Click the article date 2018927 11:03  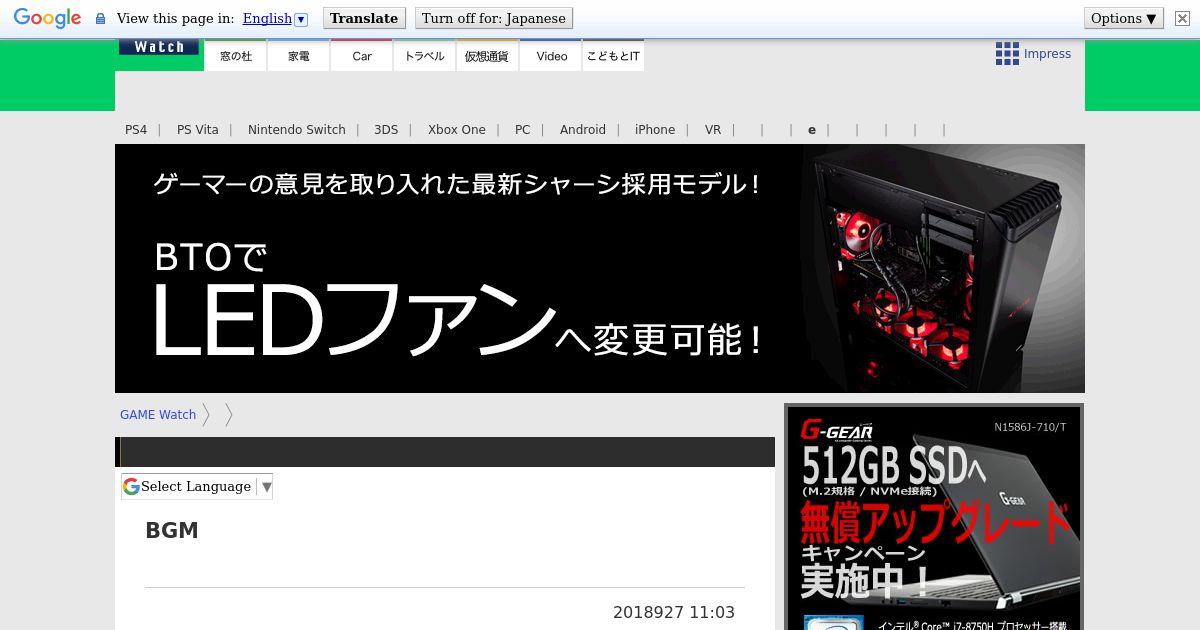(x=674, y=613)
